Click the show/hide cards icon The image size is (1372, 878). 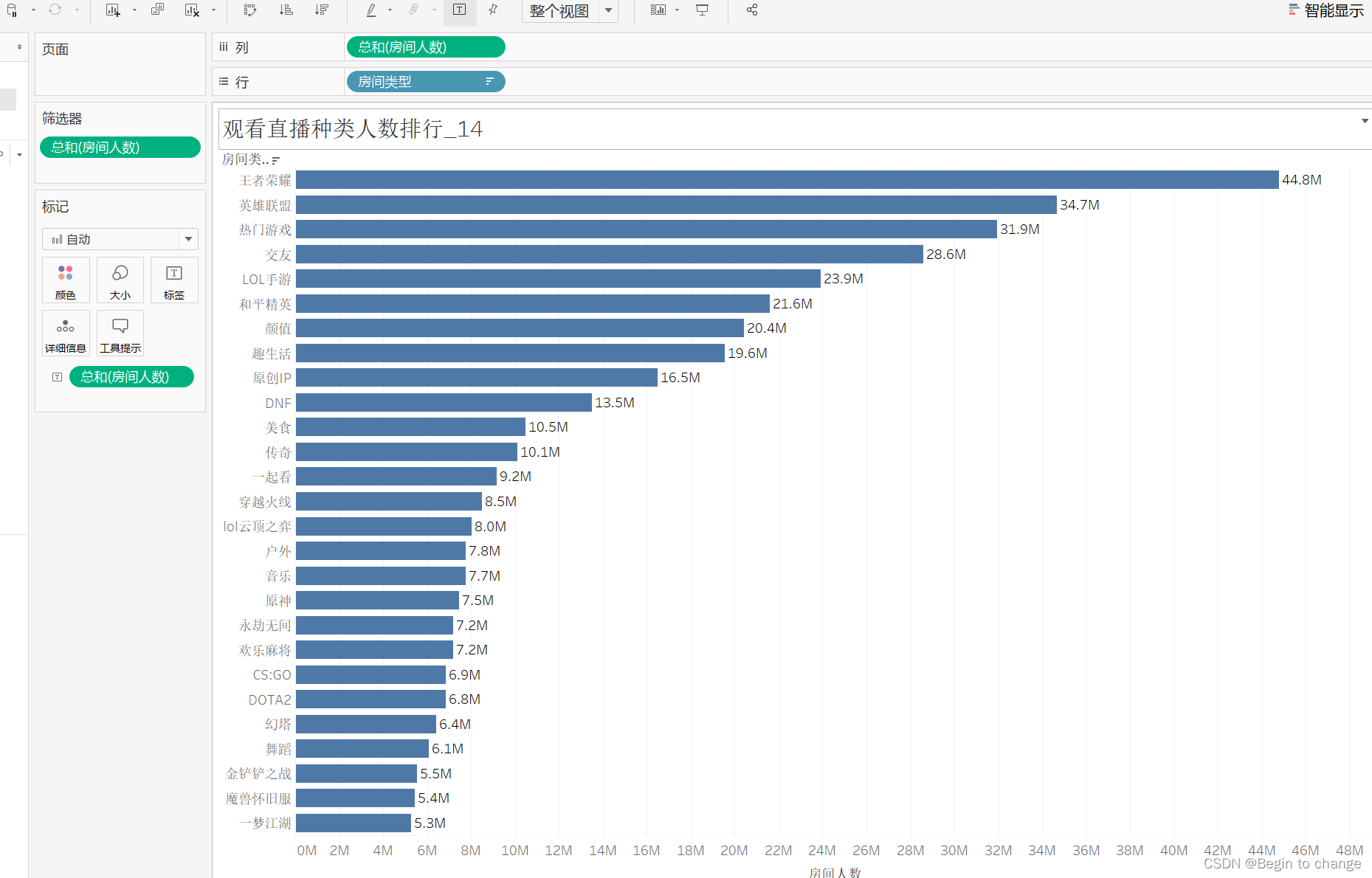point(658,10)
